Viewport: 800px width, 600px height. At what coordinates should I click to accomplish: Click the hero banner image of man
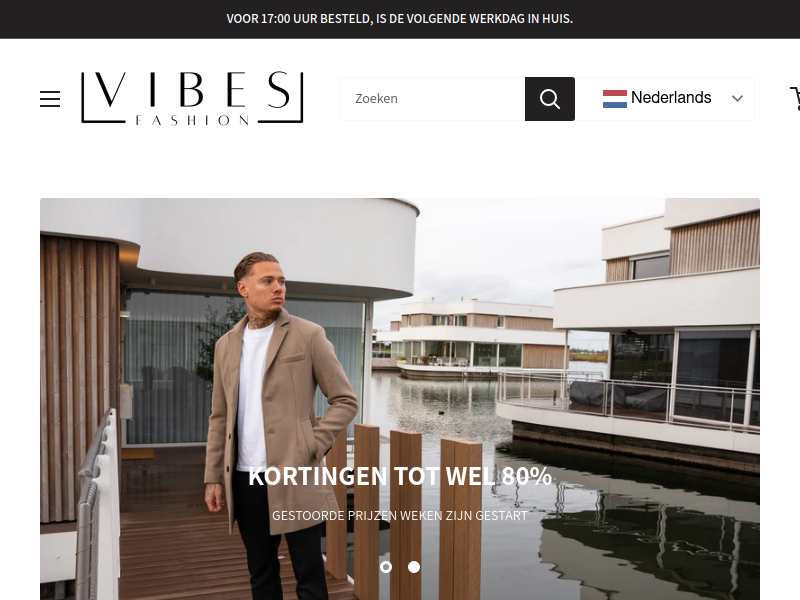tap(400, 399)
